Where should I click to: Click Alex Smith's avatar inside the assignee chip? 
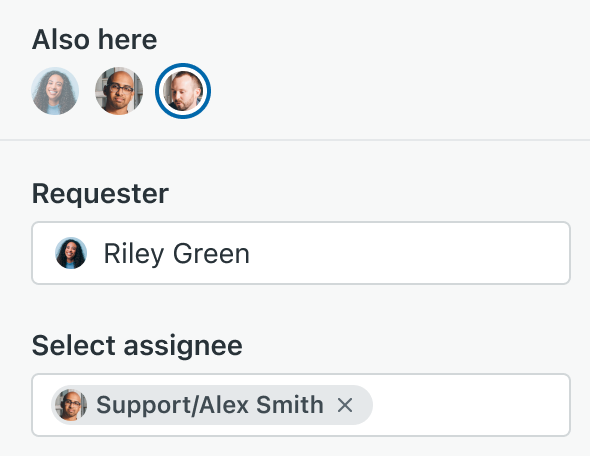pyautogui.click(x=71, y=405)
